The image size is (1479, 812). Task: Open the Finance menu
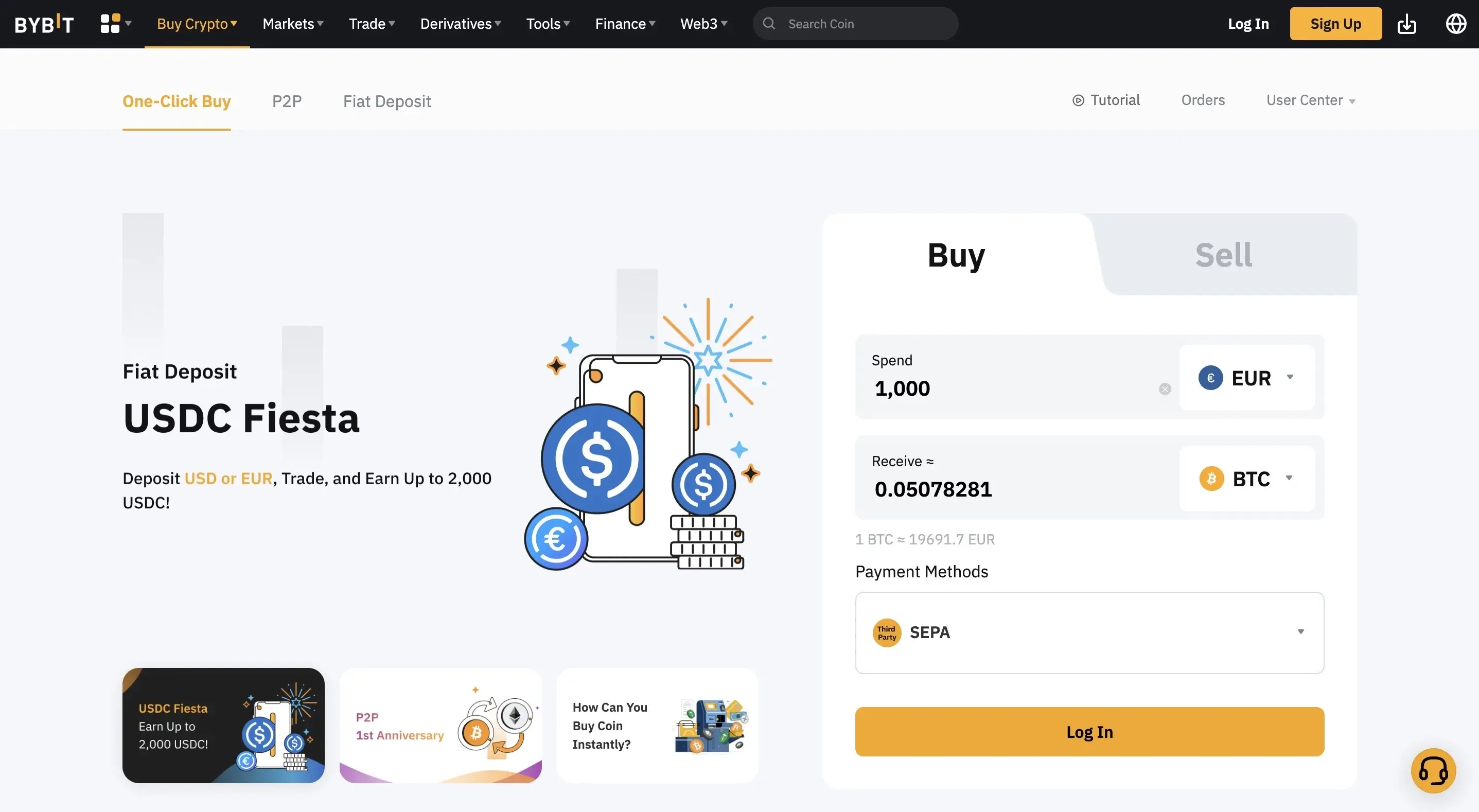click(x=625, y=24)
